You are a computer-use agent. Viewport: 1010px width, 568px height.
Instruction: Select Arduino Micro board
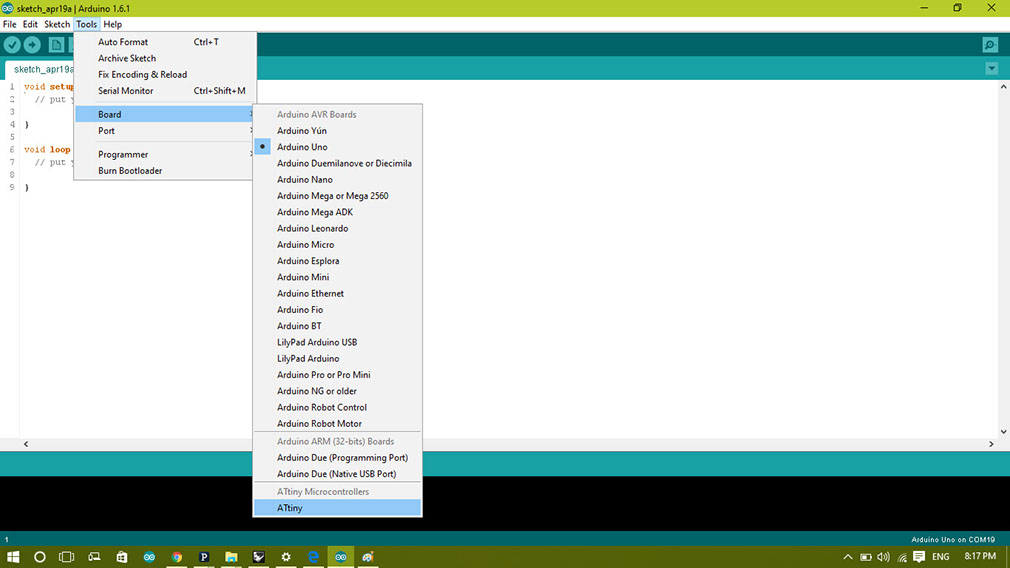tap(338, 245)
